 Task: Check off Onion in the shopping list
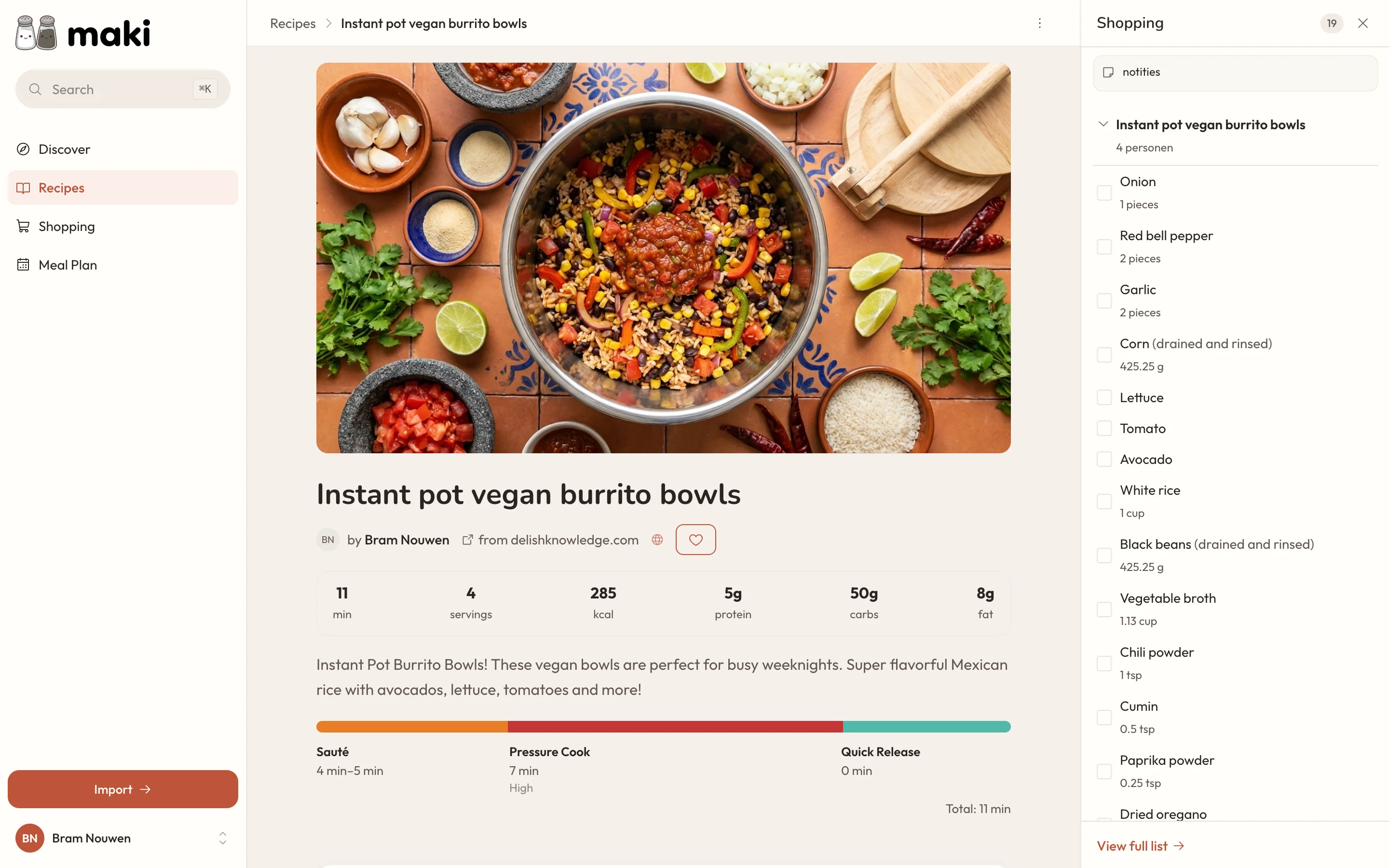click(x=1104, y=192)
